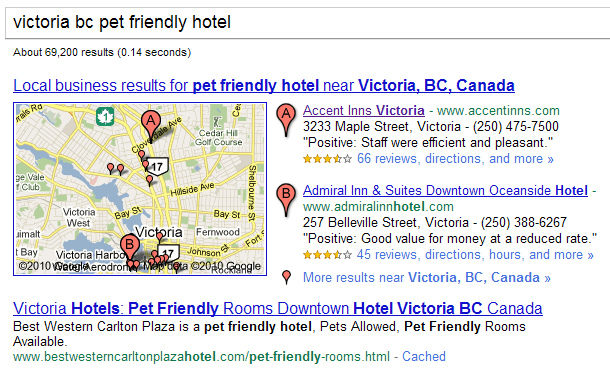Click Highway 17 shield near Cloverdale Ave

pyautogui.click(x=157, y=166)
